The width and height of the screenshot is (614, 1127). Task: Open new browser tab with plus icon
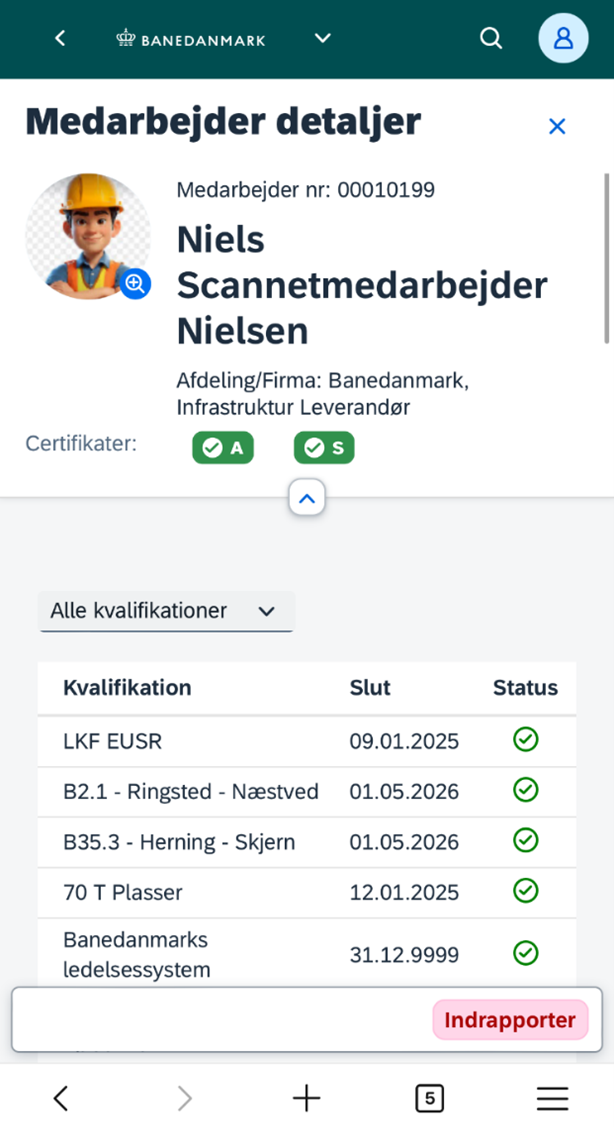[306, 1098]
